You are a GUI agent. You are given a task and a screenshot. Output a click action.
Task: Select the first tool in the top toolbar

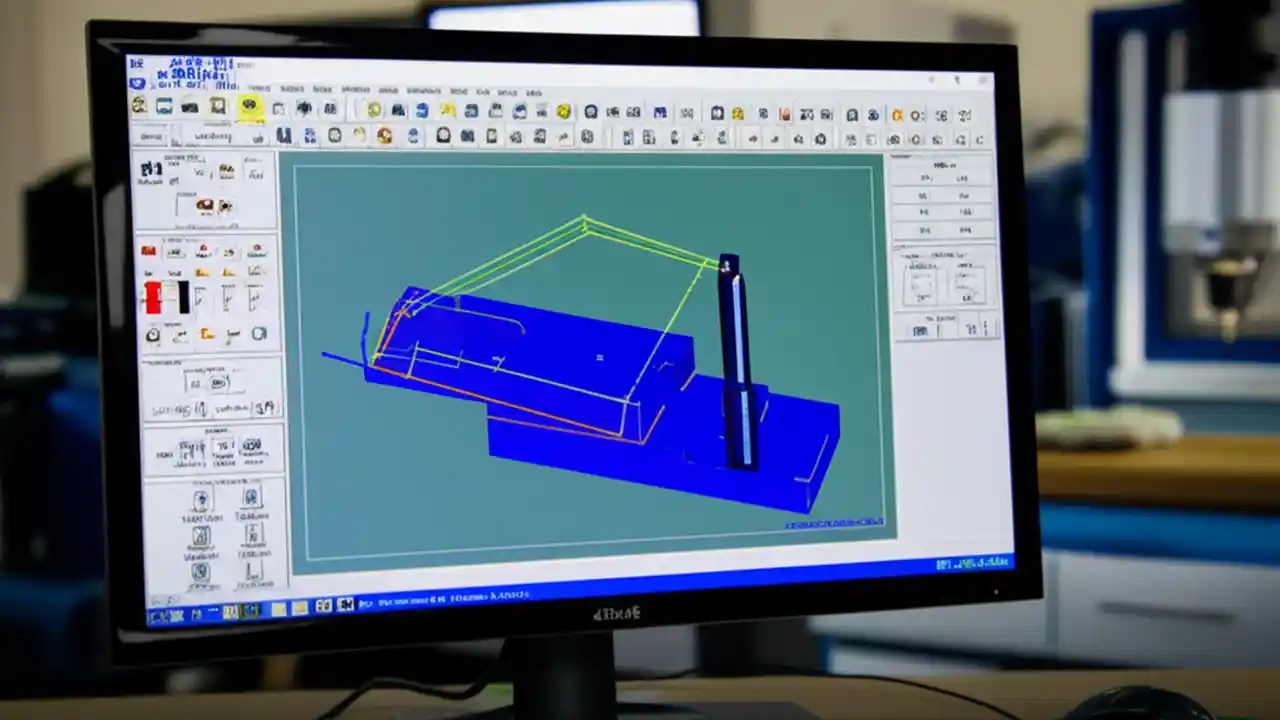pyautogui.click(x=138, y=108)
